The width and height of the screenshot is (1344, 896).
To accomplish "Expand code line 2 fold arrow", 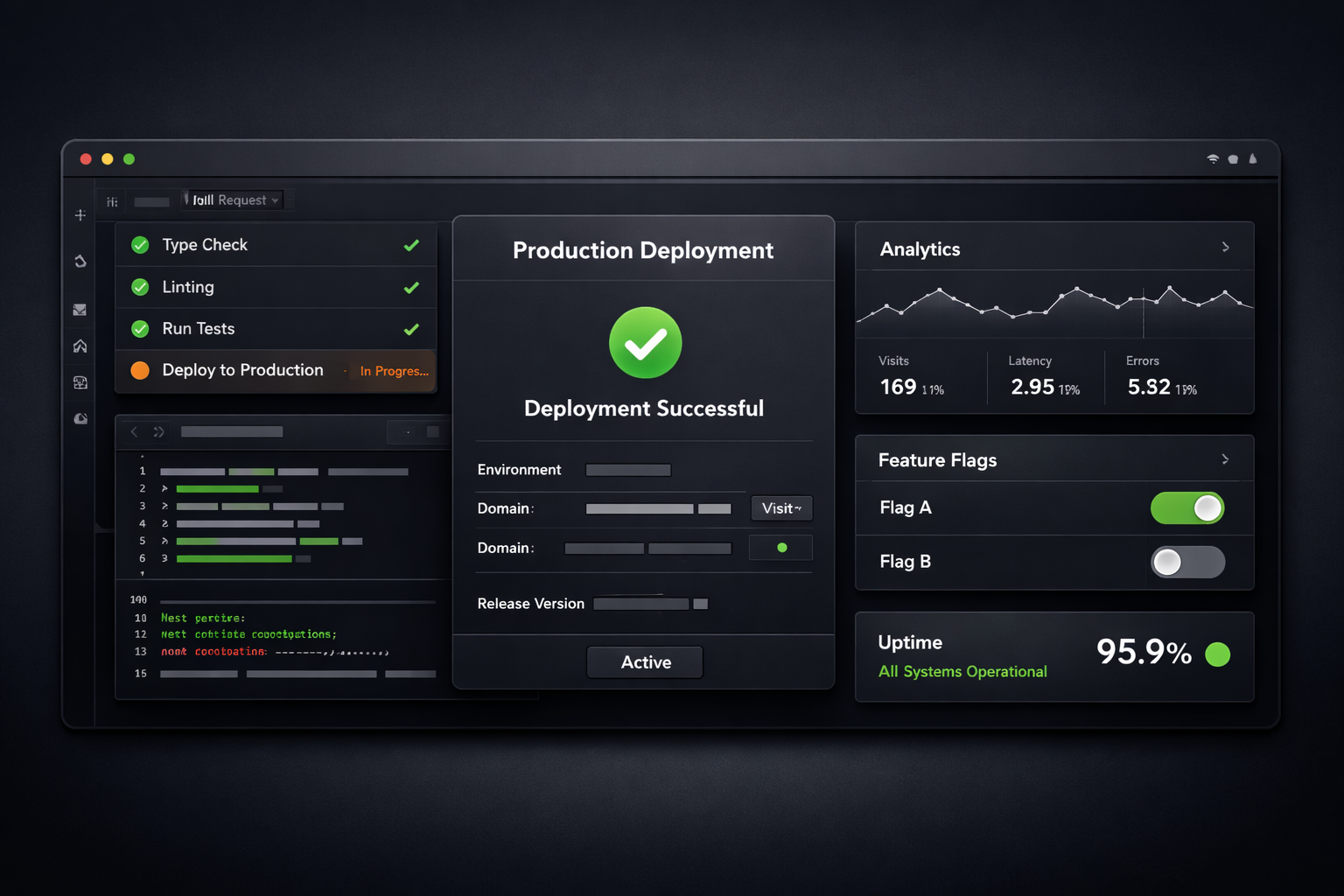I will coord(164,488).
